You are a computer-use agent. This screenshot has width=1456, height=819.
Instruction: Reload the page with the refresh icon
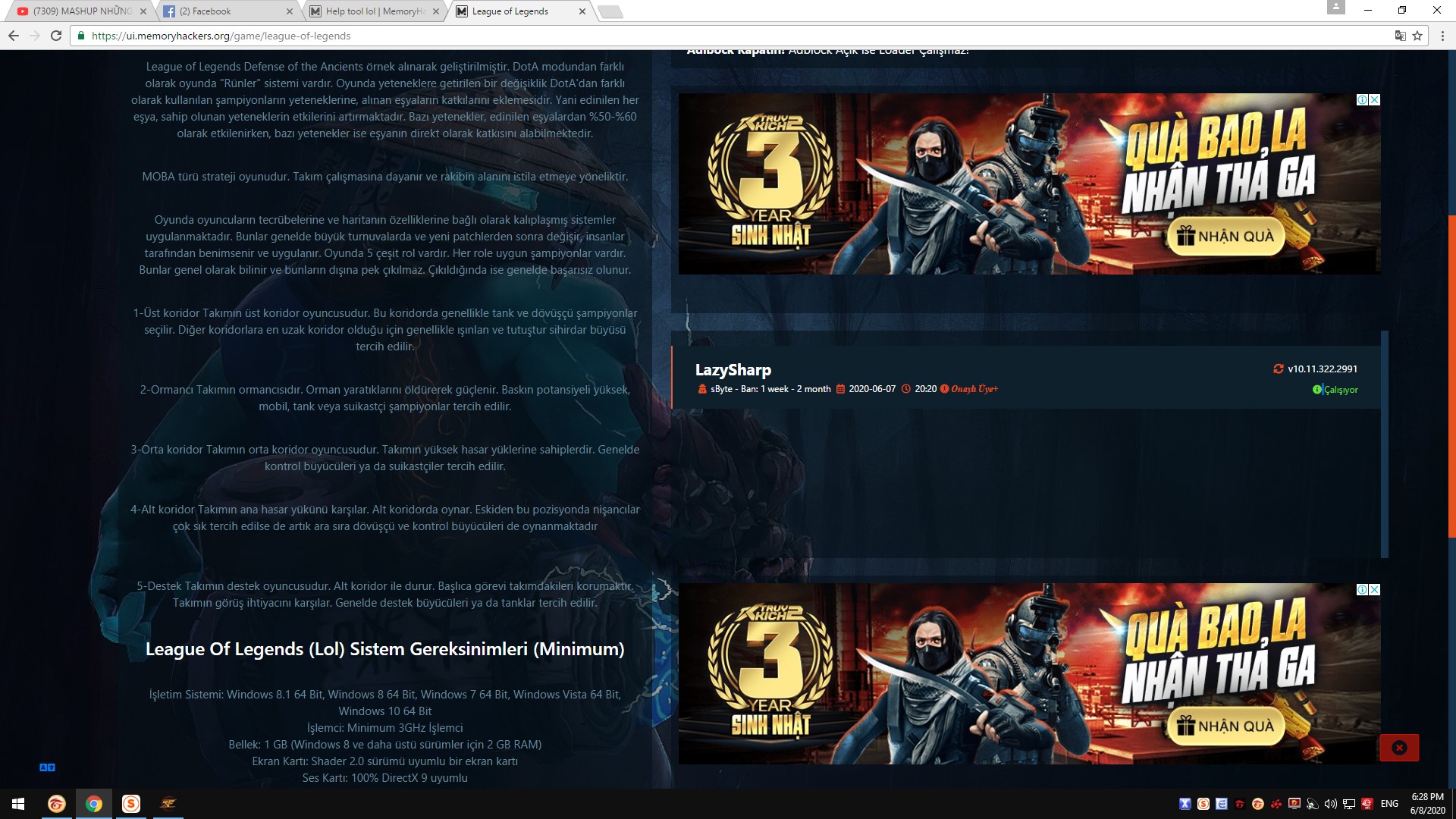tap(56, 36)
